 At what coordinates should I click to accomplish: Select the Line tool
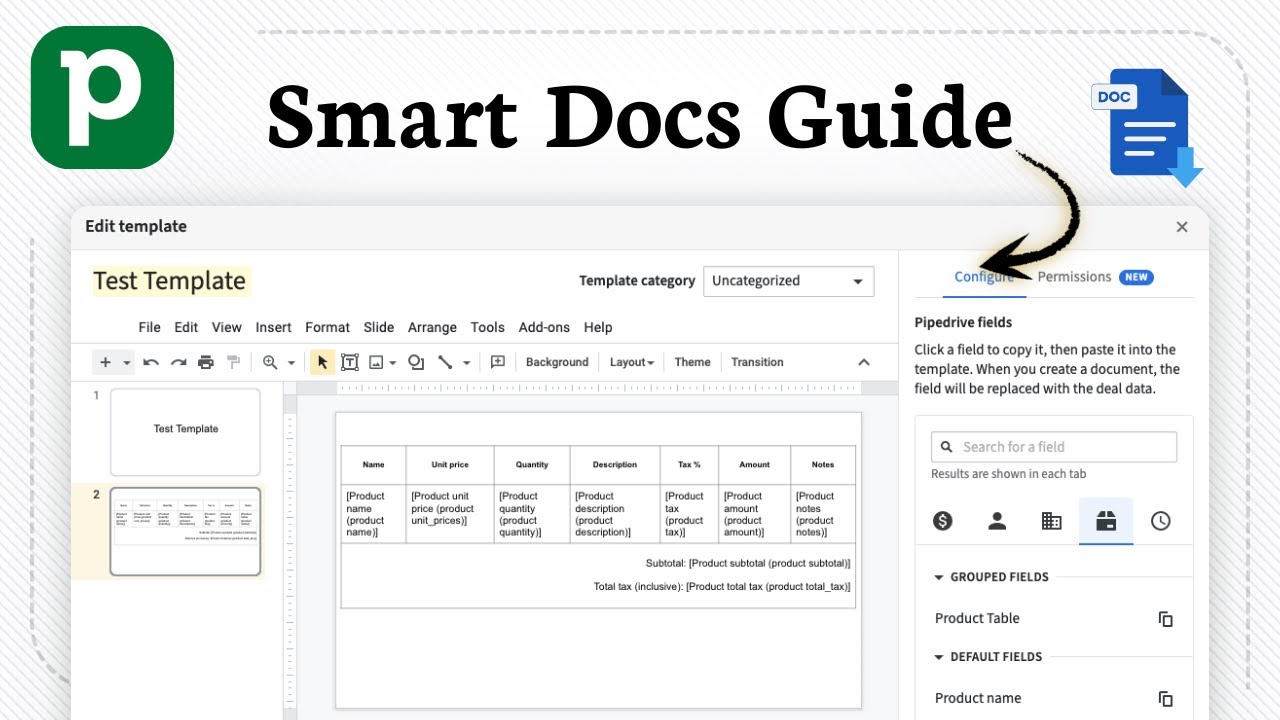pyautogui.click(x=445, y=362)
